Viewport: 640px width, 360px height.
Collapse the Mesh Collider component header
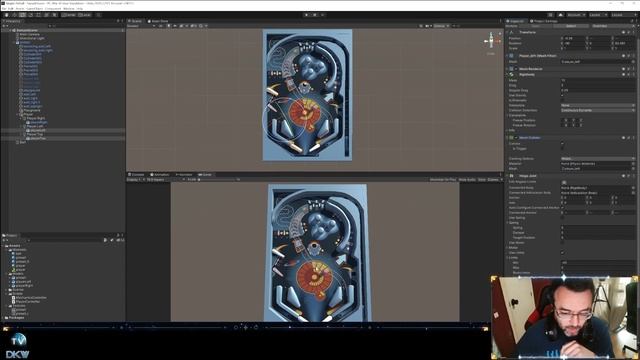click(x=508, y=138)
